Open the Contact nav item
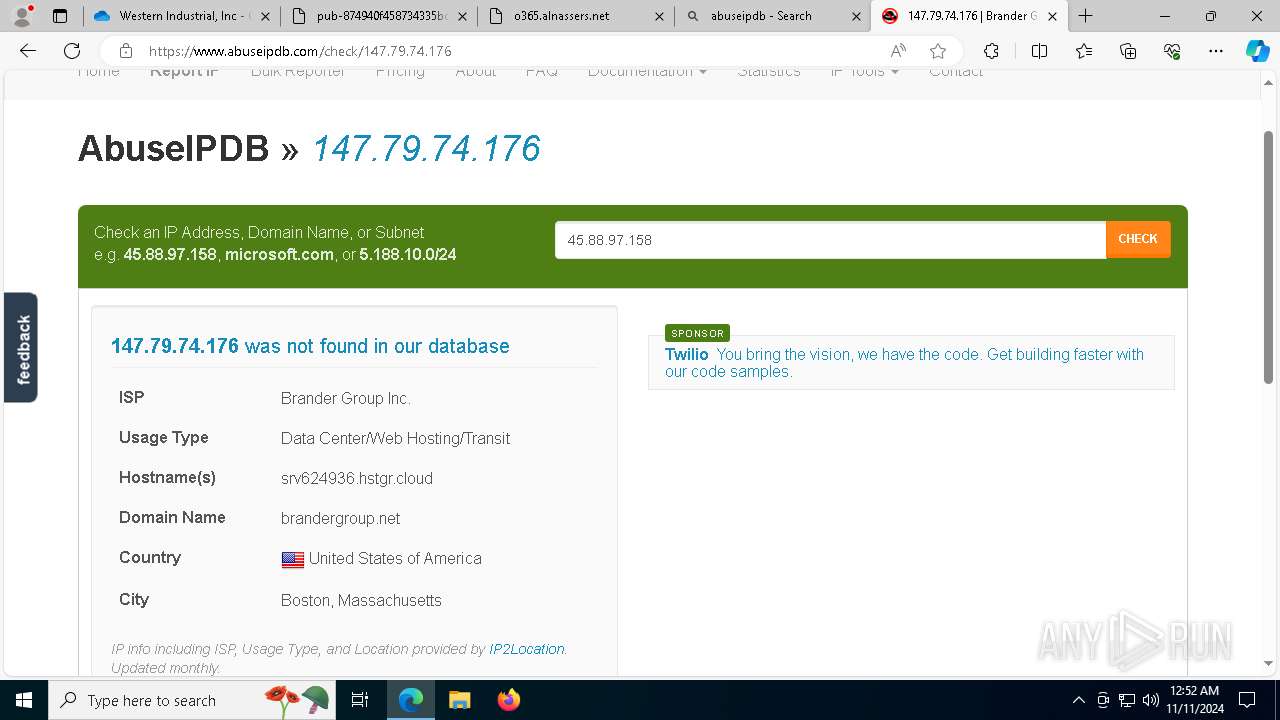This screenshot has width=1280, height=720. pyautogui.click(x=955, y=71)
